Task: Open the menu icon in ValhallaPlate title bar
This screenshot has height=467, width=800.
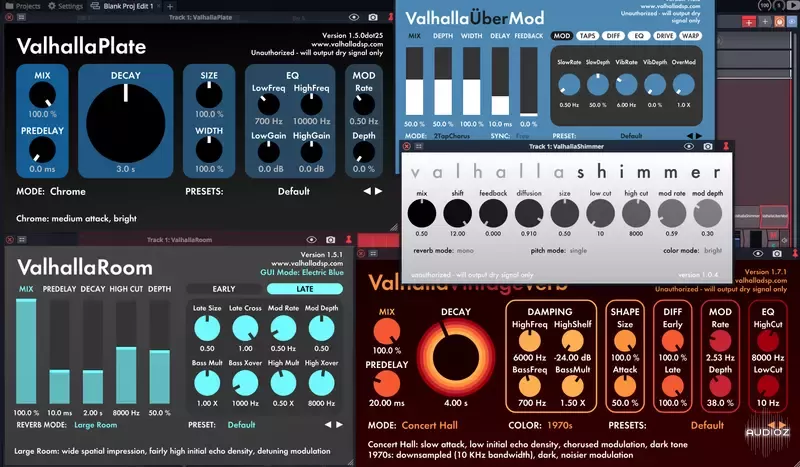Action: tap(21, 17)
